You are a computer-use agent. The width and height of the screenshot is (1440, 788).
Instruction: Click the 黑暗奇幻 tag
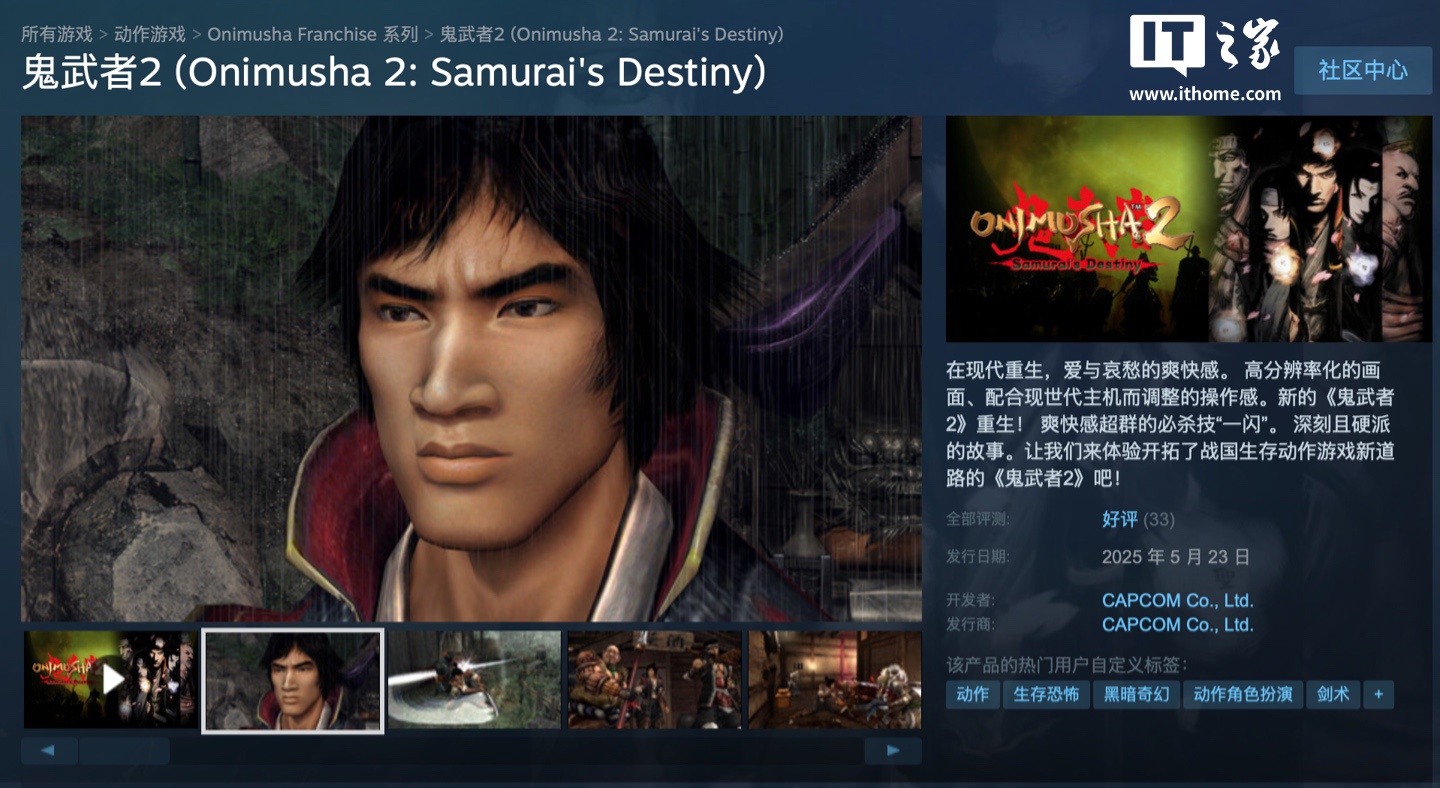tap(1137, 694)
